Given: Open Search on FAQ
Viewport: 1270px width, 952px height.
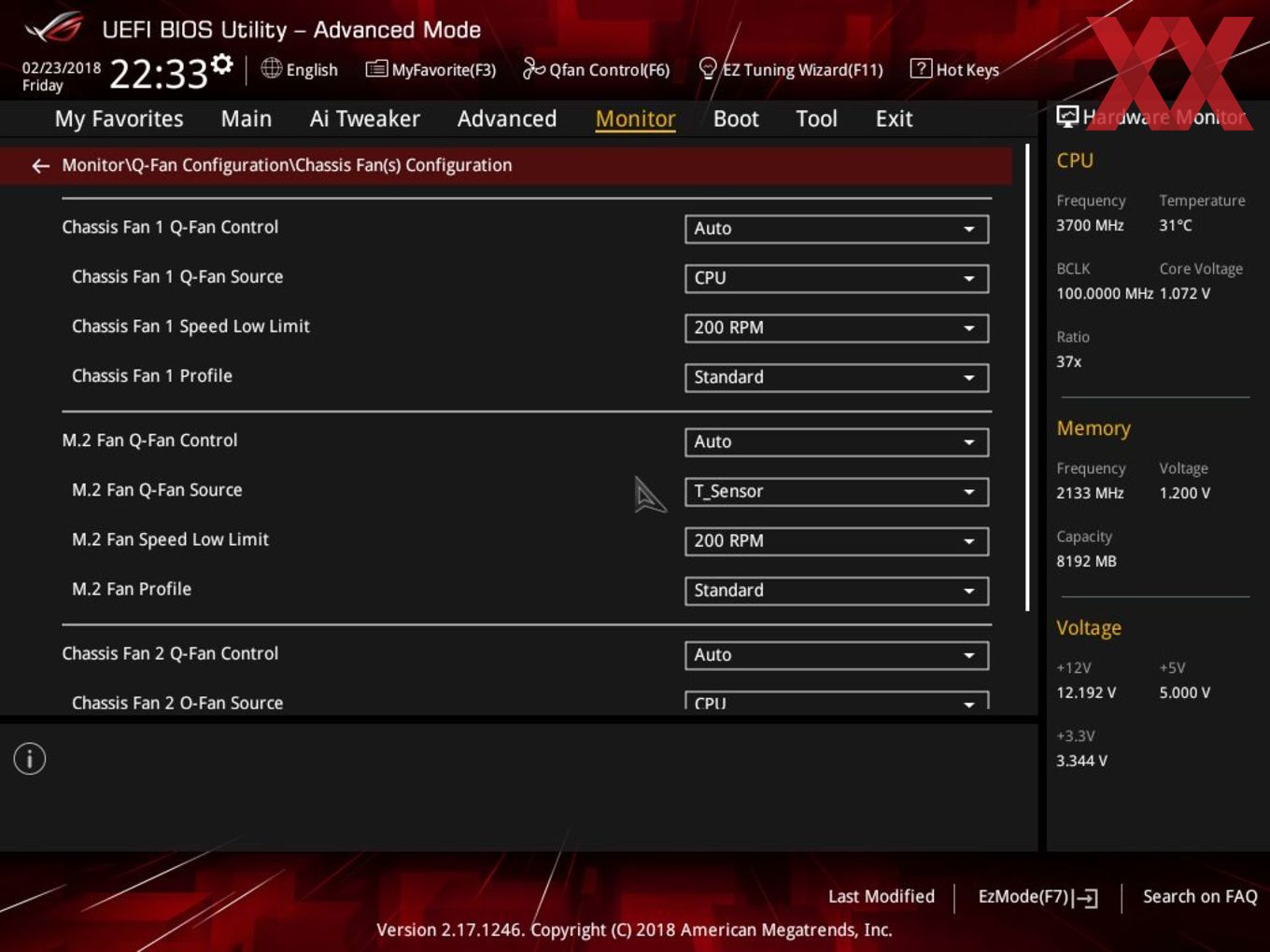Looking at the screenshot, I should [1200, 896].
